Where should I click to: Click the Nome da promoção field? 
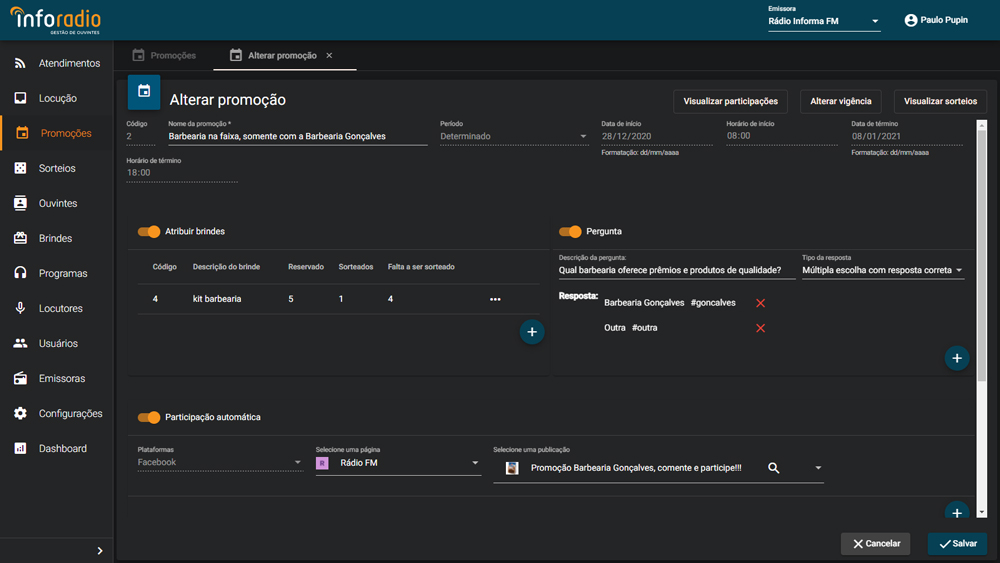[297, 136]
